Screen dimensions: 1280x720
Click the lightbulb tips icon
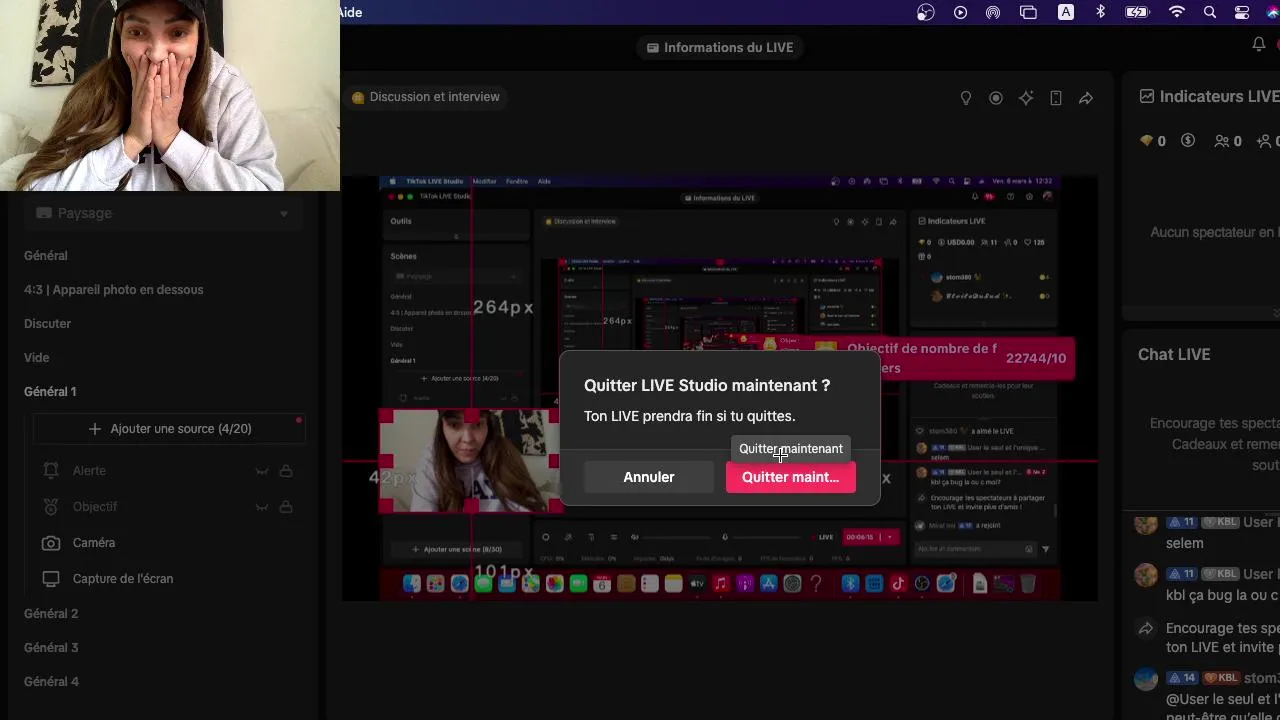966,98
